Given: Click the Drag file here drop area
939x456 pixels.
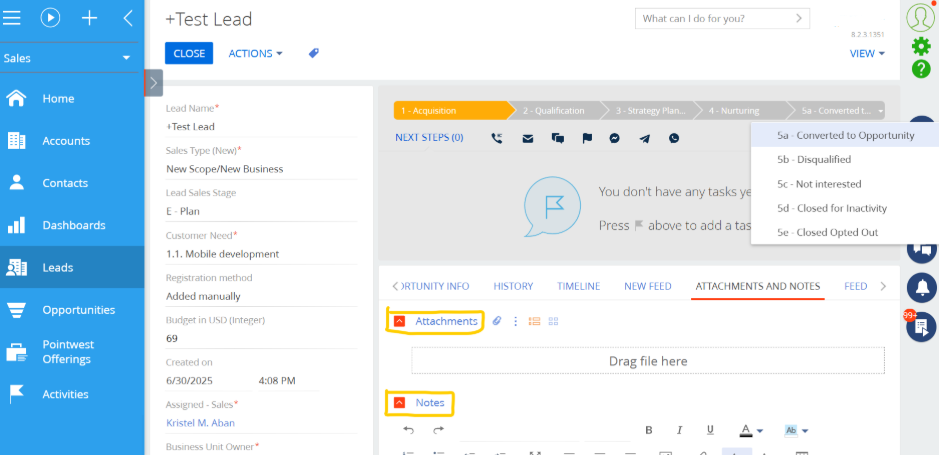Looking at the screenshot, I should [x=648, y=361].
